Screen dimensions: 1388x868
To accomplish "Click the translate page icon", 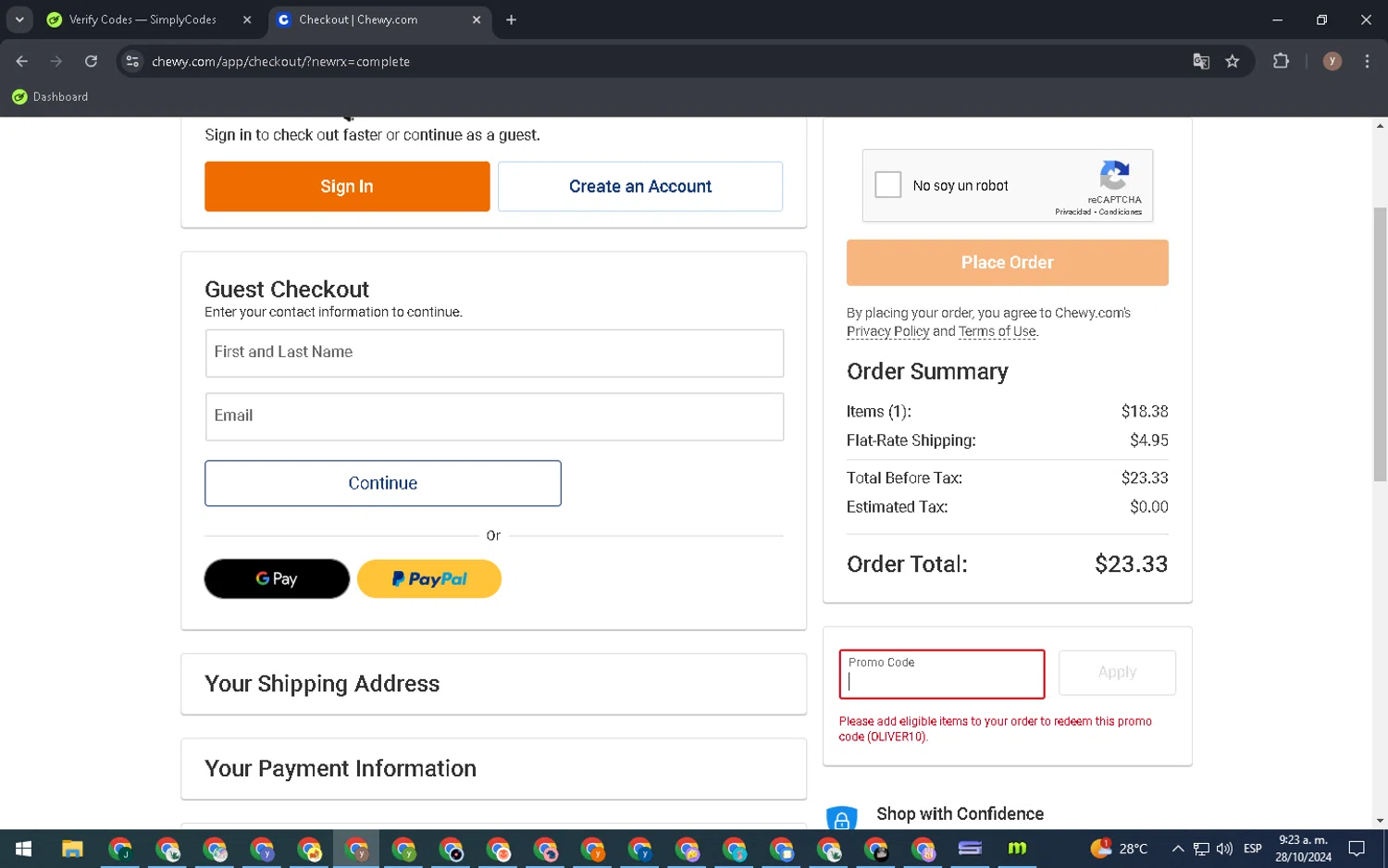I will (1201, 61).
